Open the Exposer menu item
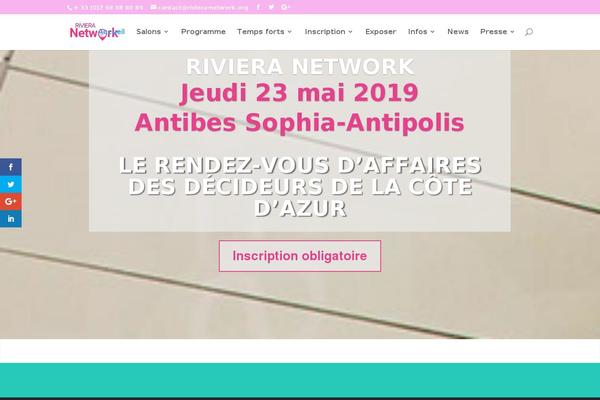 point(380,32)
